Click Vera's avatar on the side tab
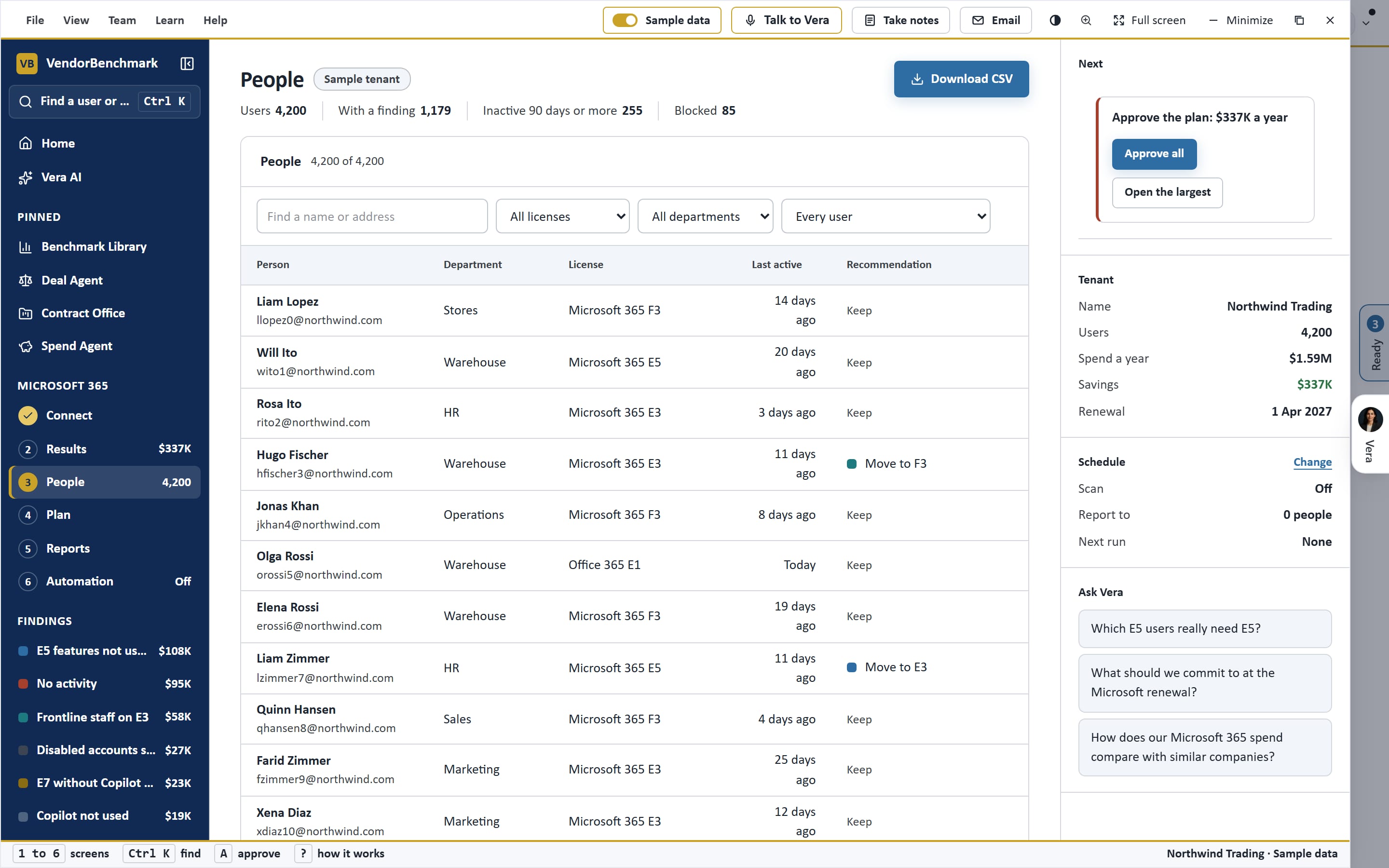This screenshot has width=1389, height=868. 1371,420
